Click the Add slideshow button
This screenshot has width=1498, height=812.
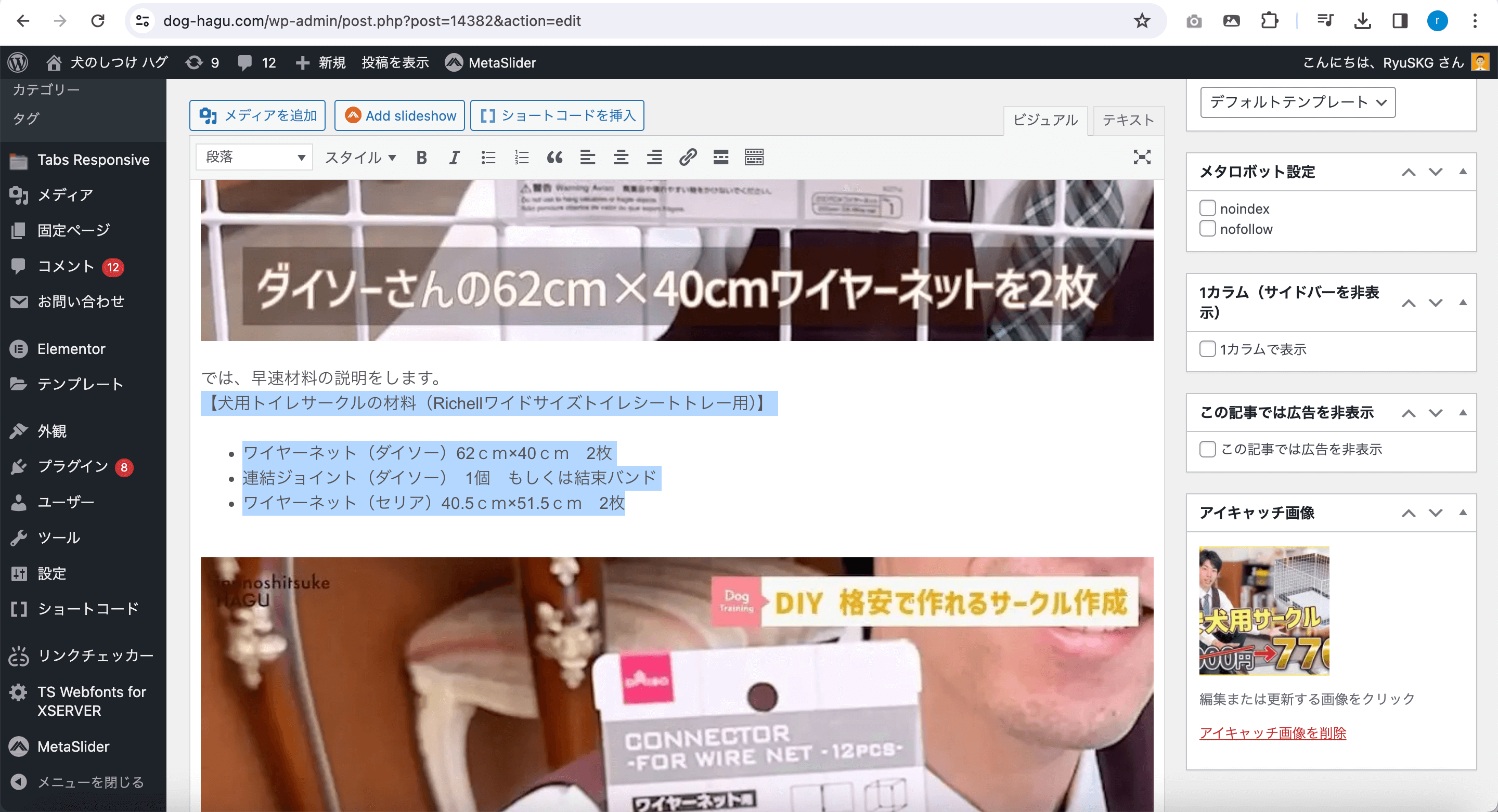[x=399, y=116]
